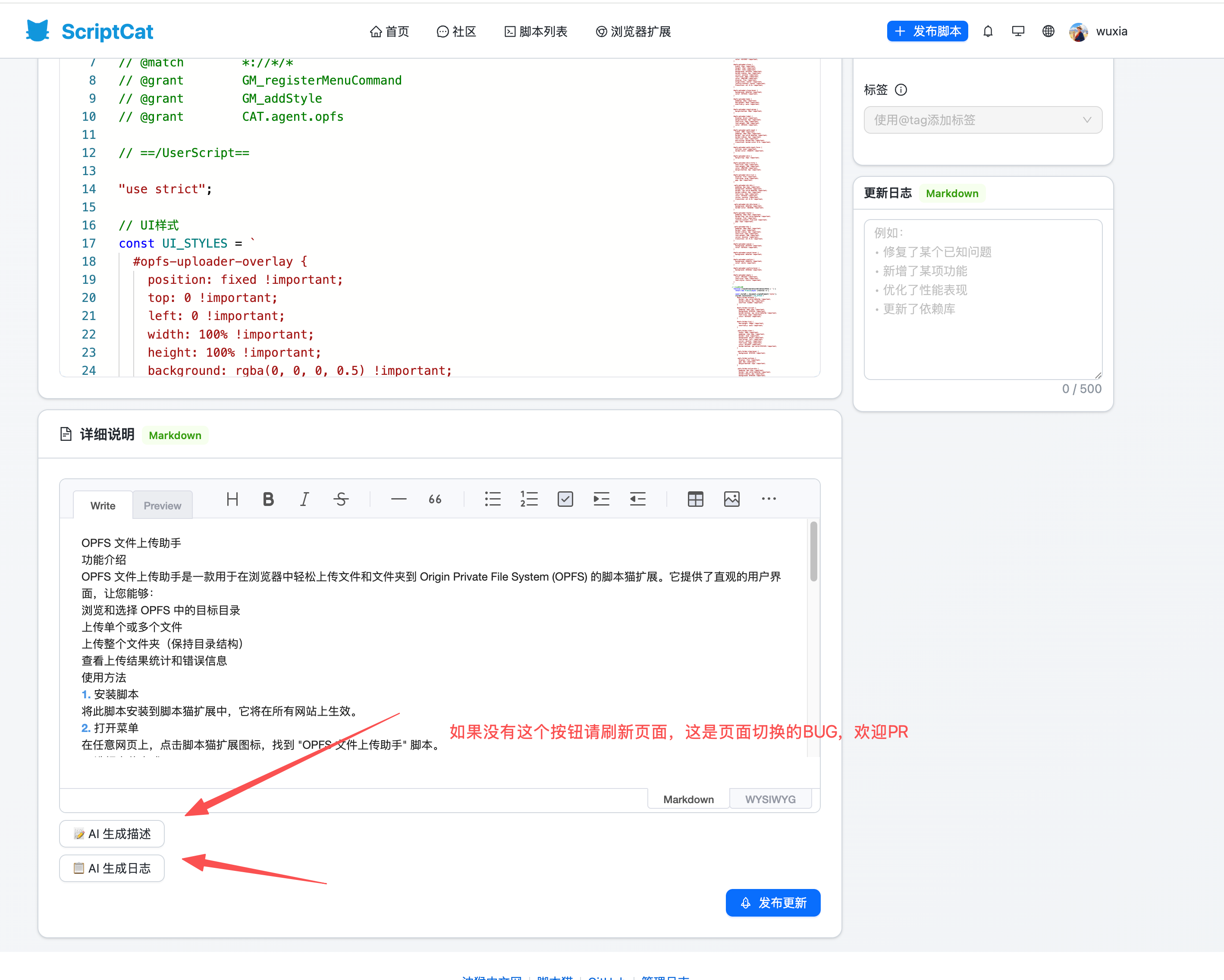Open 社区 in the navigation

(x=456, y=31)
